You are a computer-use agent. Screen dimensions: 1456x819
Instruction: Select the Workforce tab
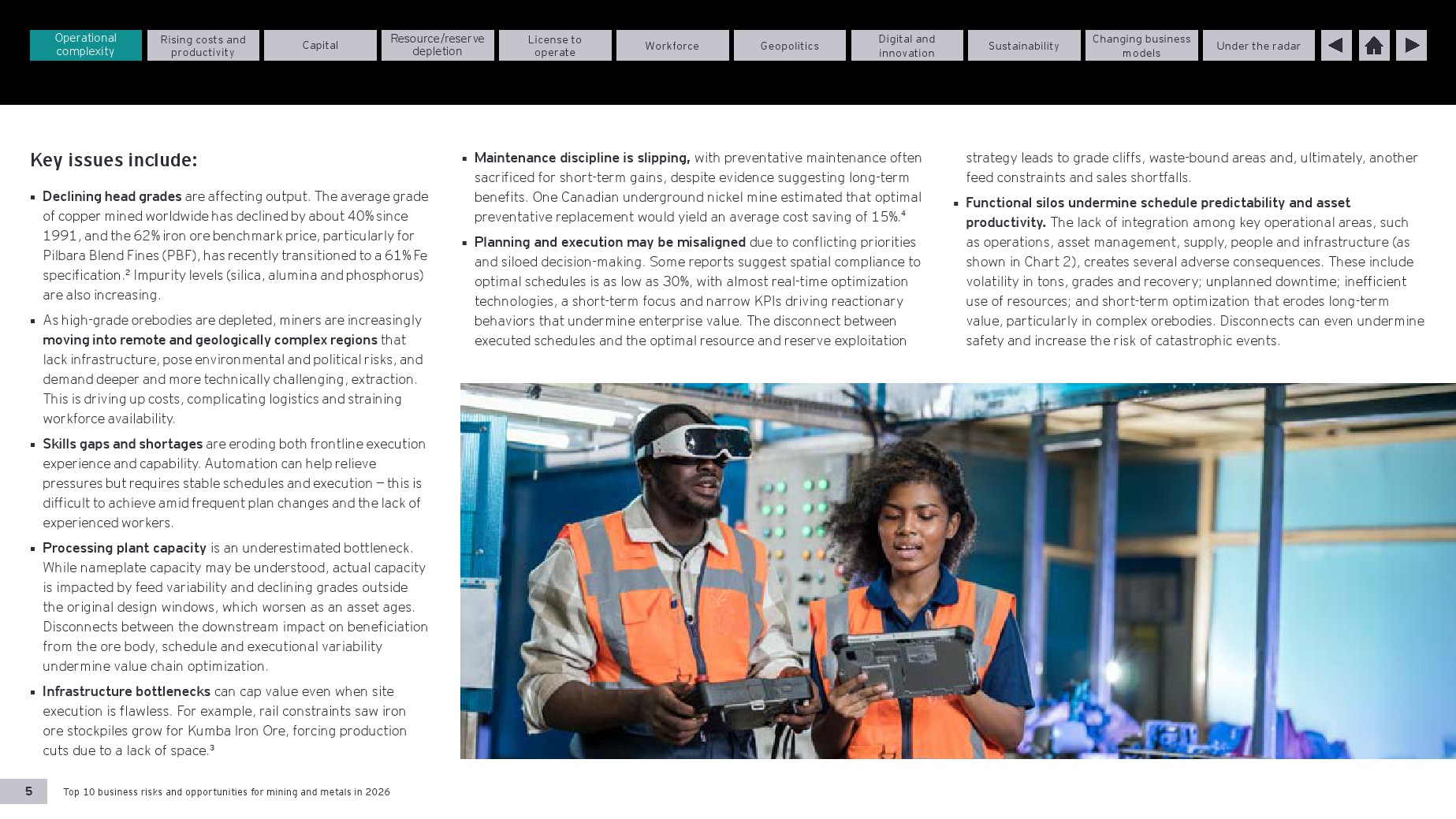point(672,46)
